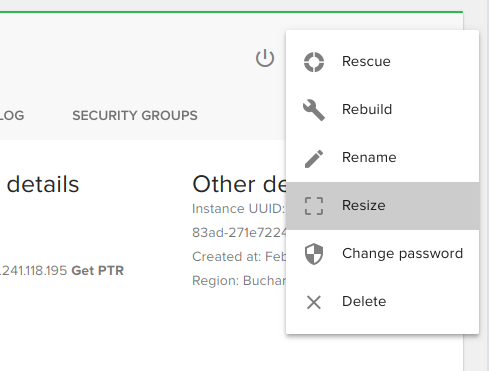Click the Change password shield icon

tap(314, 254)
